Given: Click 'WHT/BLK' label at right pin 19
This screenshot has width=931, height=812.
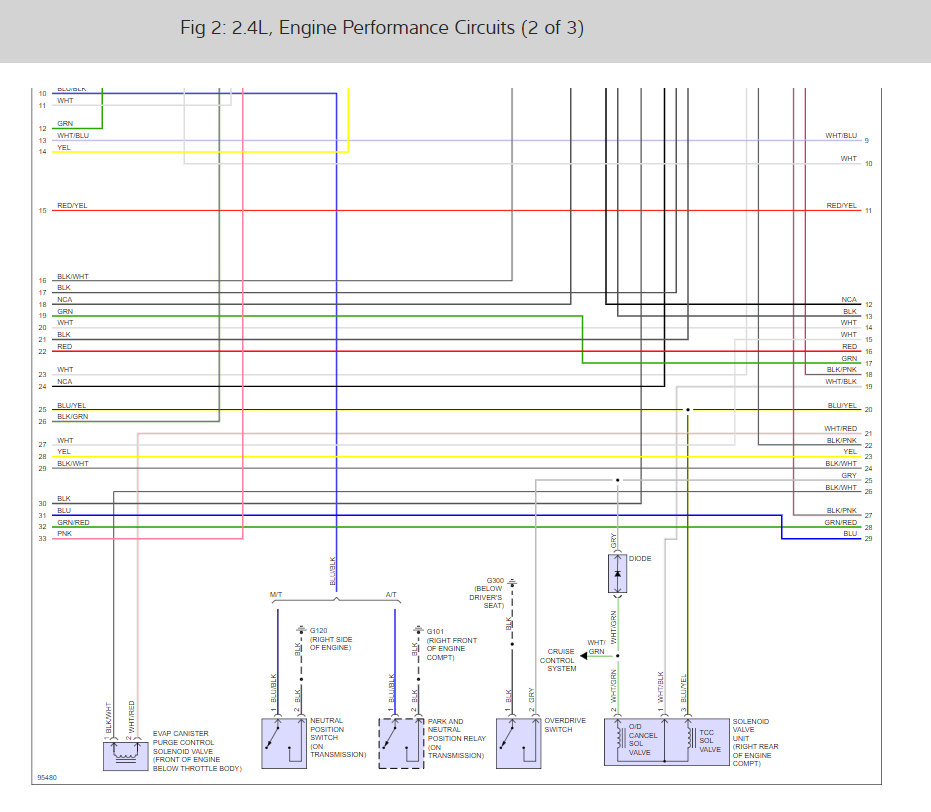Looking at the screenshot, I should tap(841, 382).
